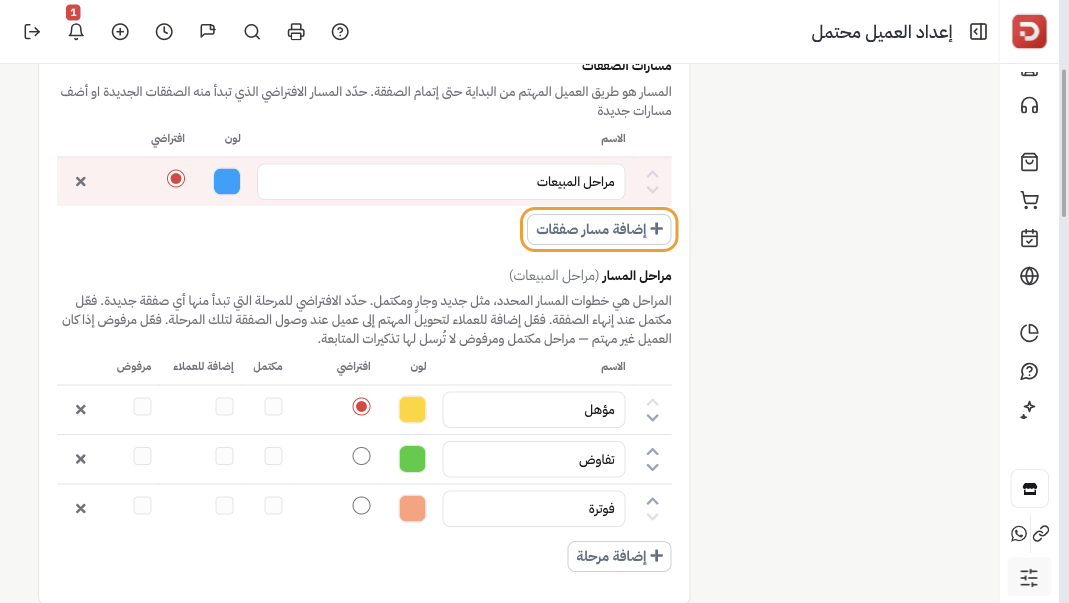
Task: Open the pie chart reports icon
Action: pyautogui.click(x=1029, y=333)
